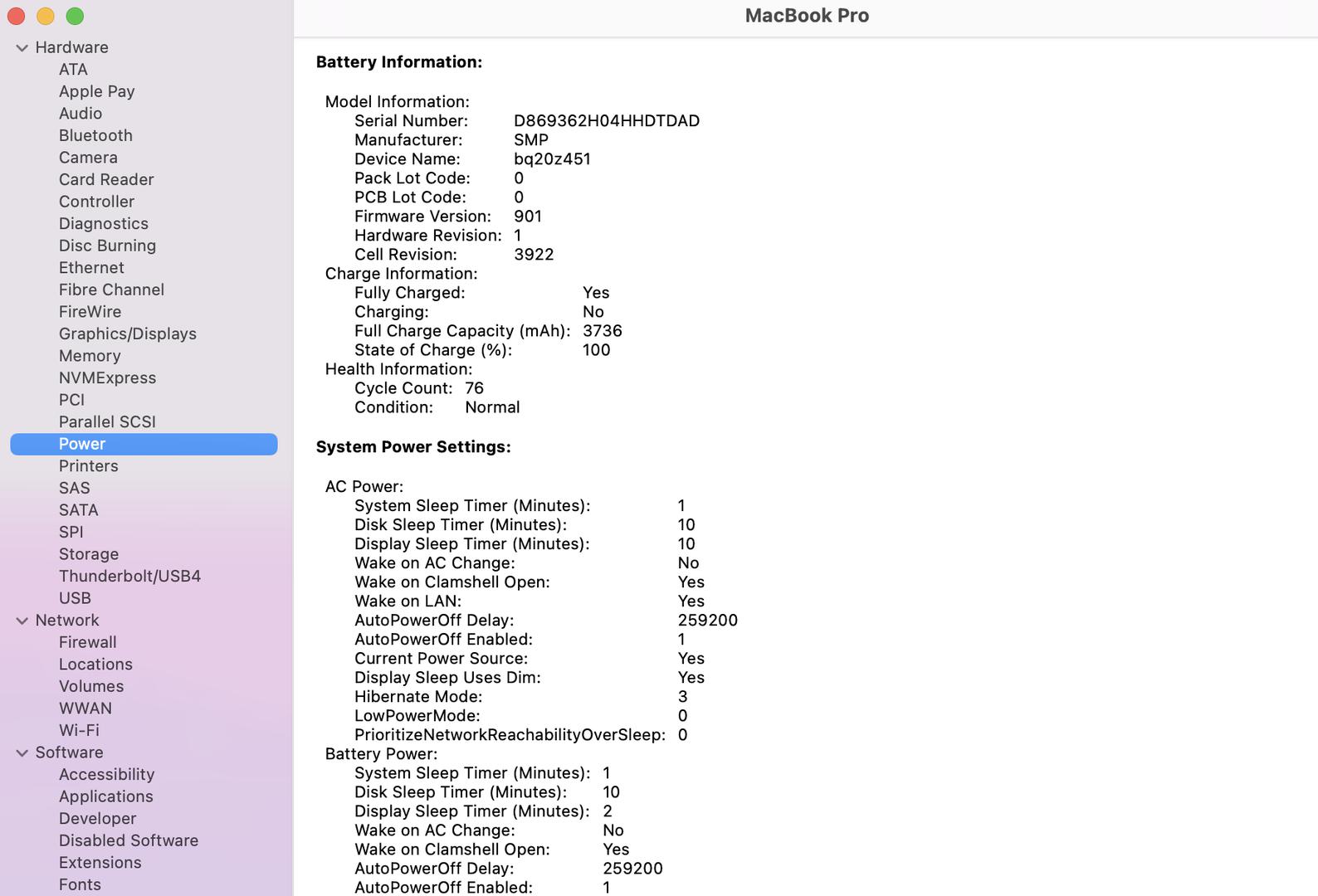Click the Battery Power subsection label
The image size is (1318, 896).
[x=381, y=754]
